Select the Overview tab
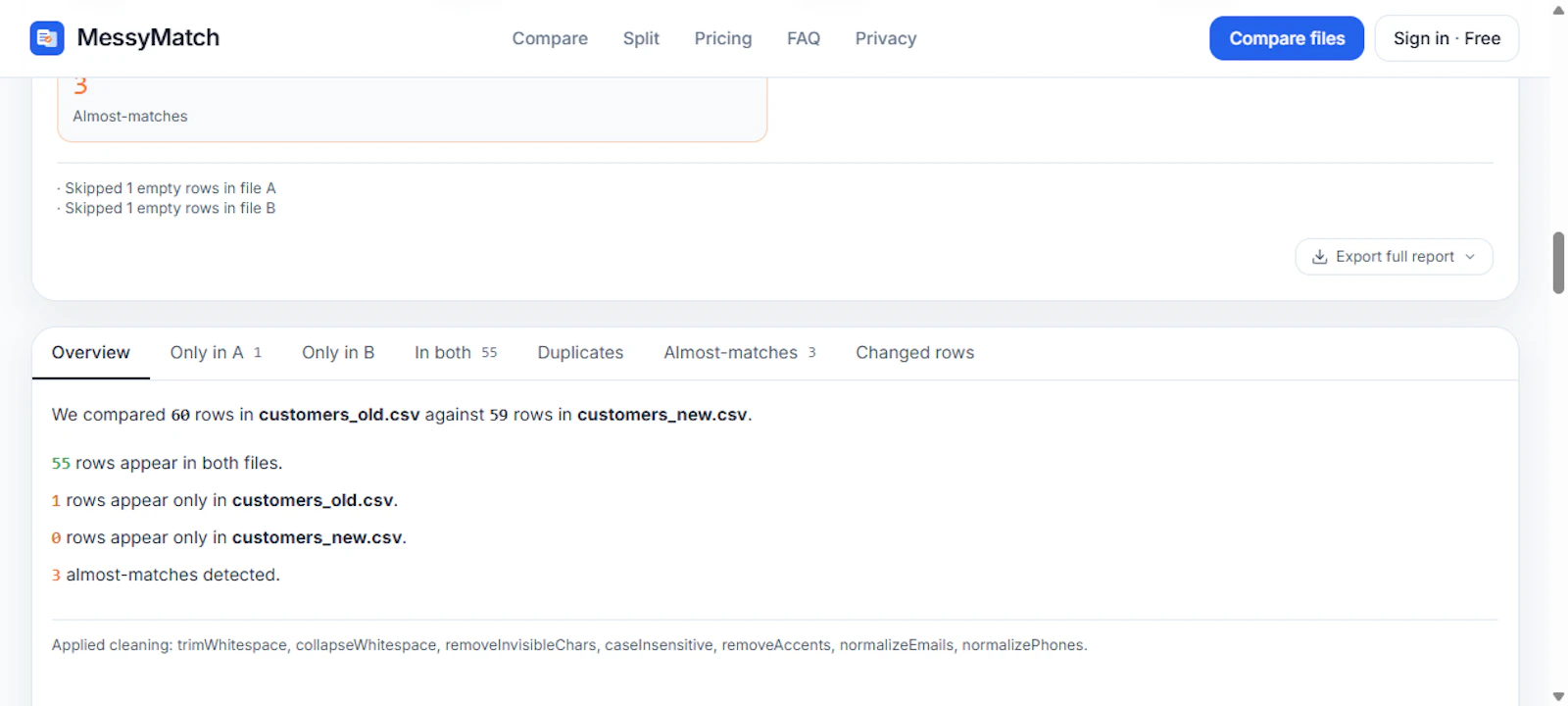This screenshot has width=1568, height=706. (x=91, y=353)
